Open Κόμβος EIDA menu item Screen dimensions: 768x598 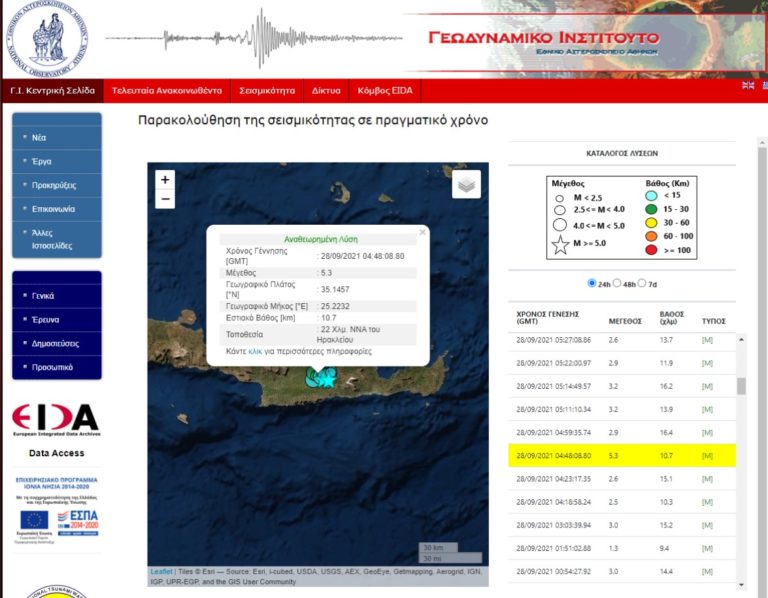tap(385, 91)
